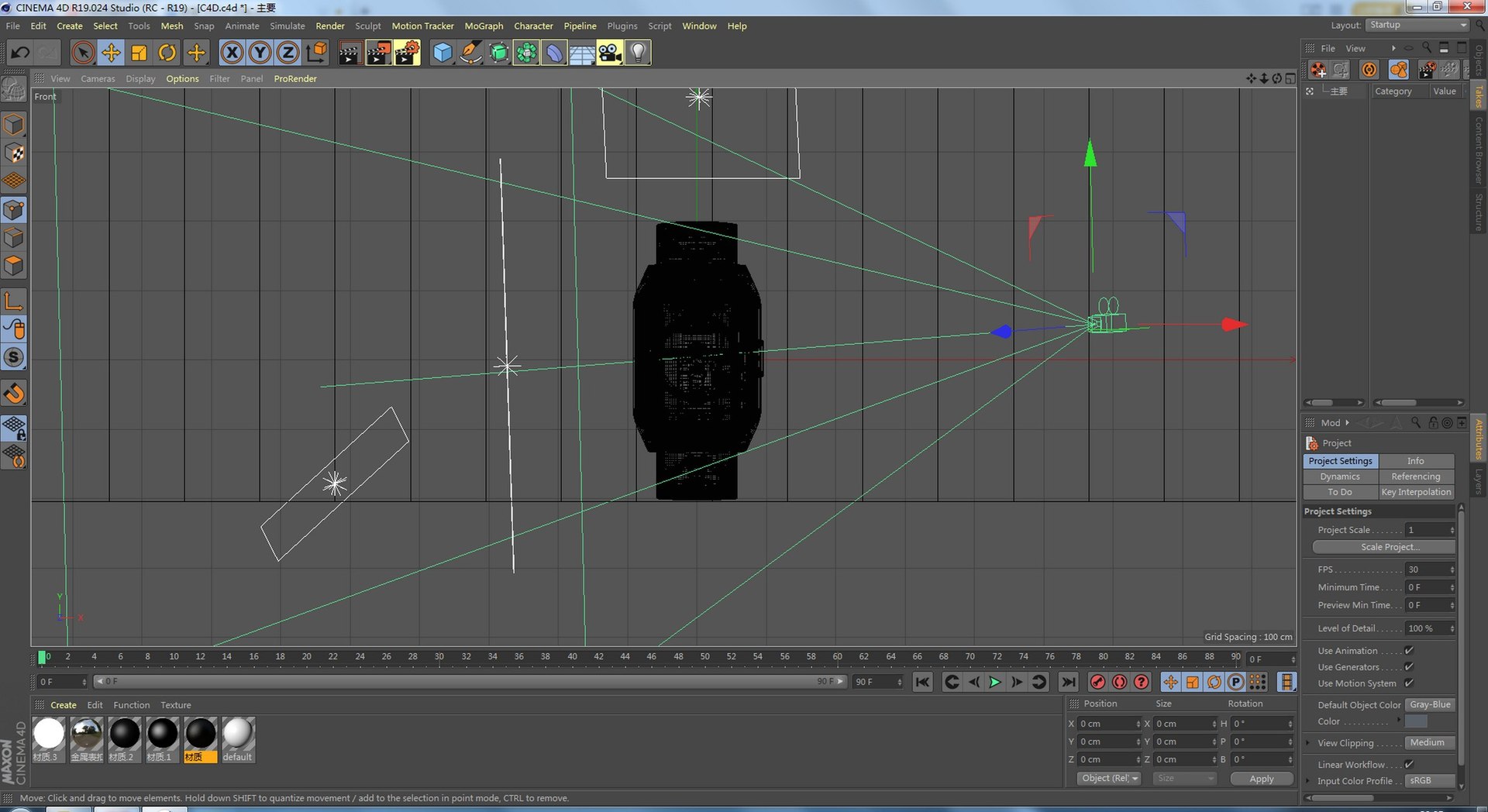Toggle X axis lock
The height and width of the screenshot is (812, 1488).
pyautogui.click(x=231, y=53)
